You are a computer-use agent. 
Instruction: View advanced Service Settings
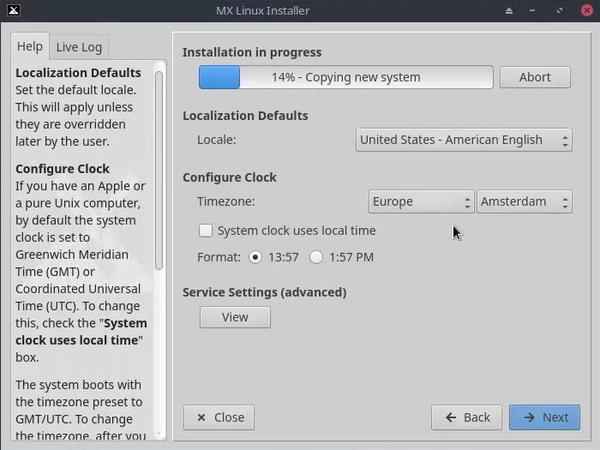[235, 317]
